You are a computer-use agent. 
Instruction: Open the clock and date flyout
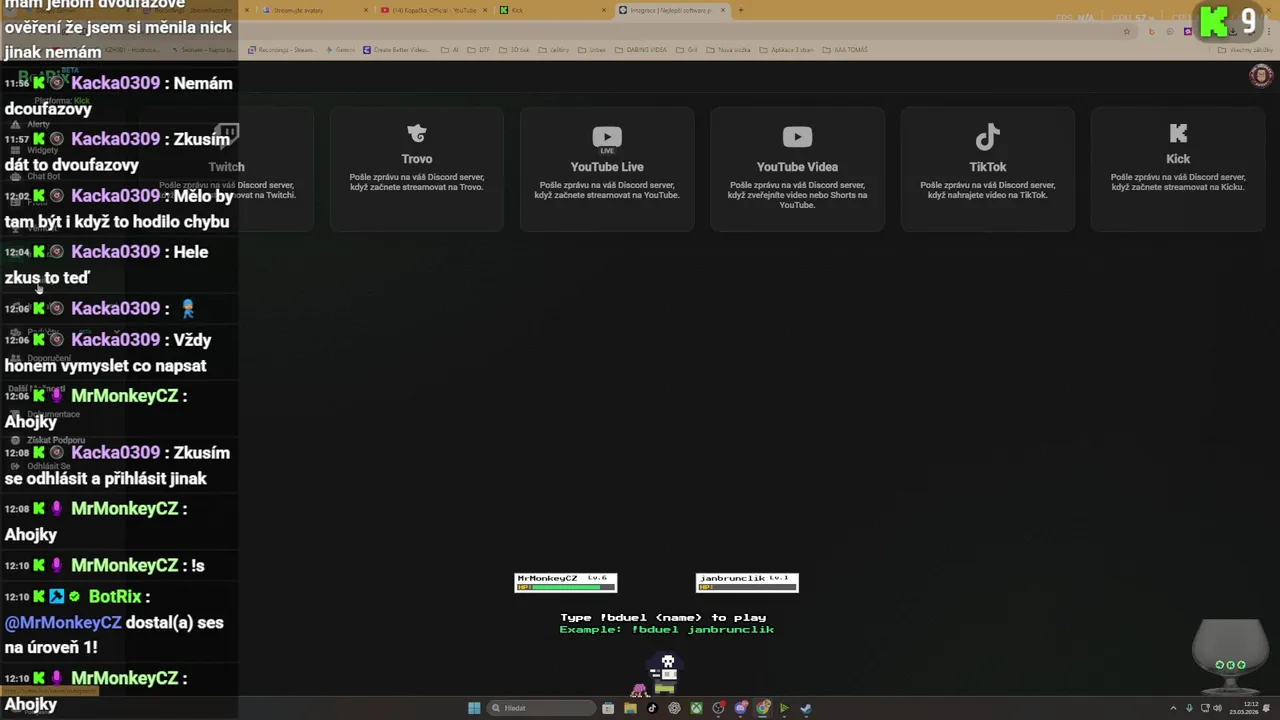1244,708
